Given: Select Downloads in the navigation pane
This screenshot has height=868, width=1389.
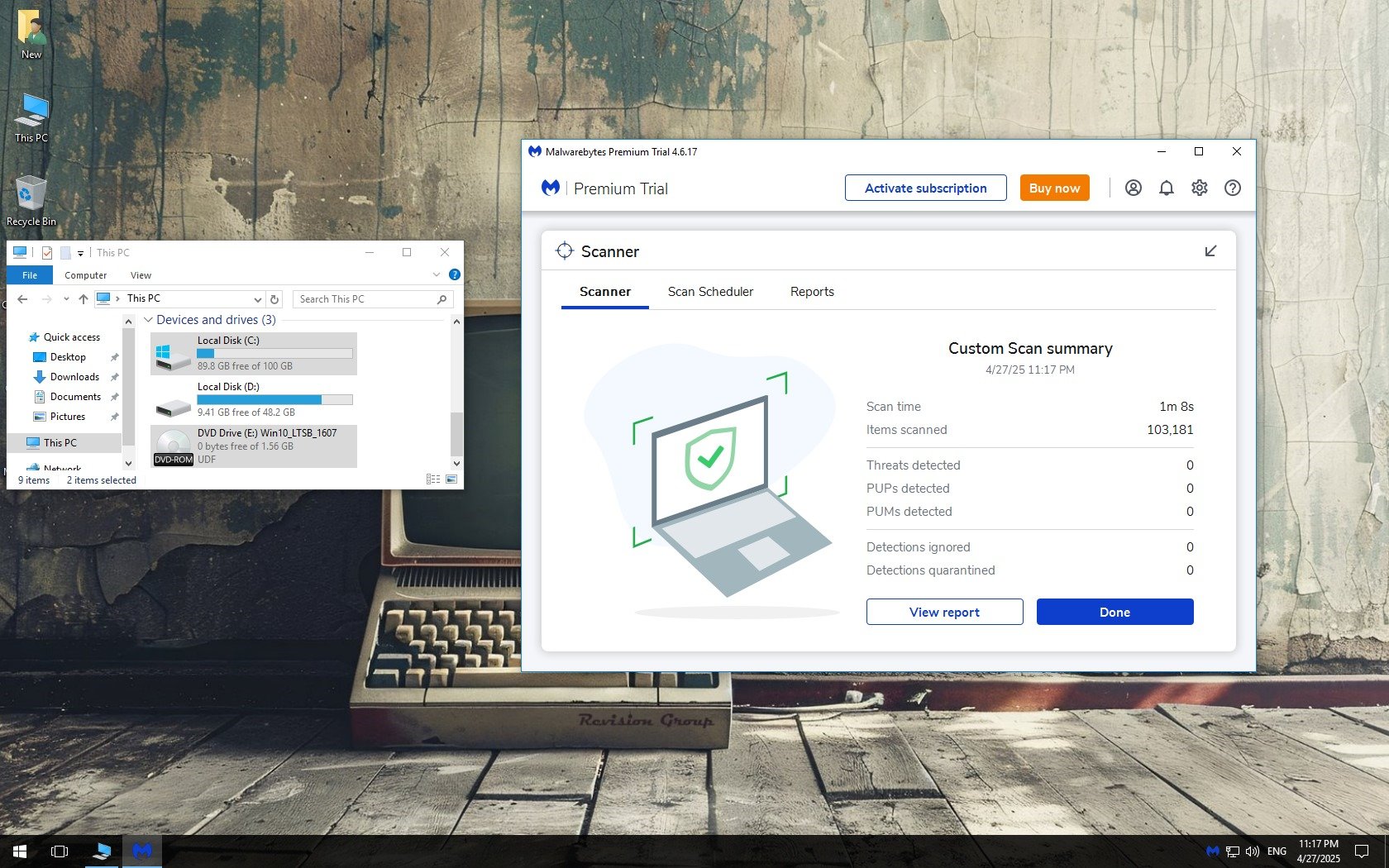Looking at the screenshot, I should tap(74, 377).
